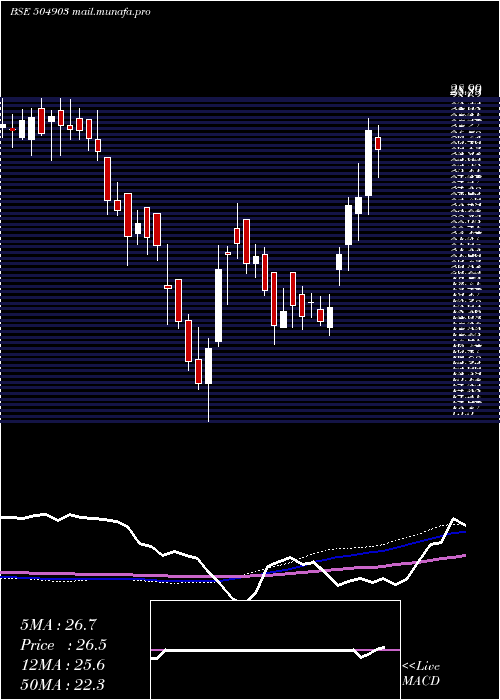The width and height of the screenshot is (500, 700).
Task: Click the '<<Live MACD' label
Action: pos(421,674)
